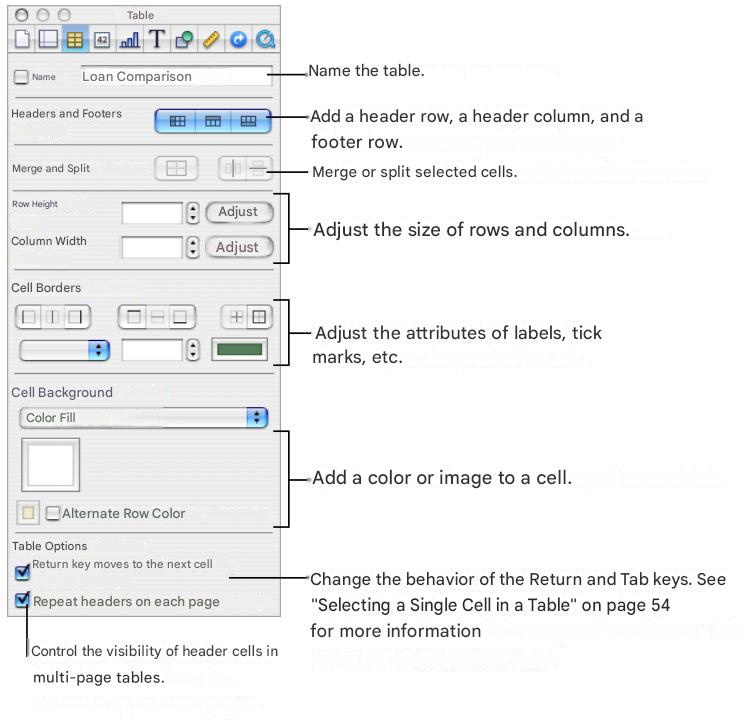Open the Text inspector tab
This screenshot has height=722, width=748.
156,39
